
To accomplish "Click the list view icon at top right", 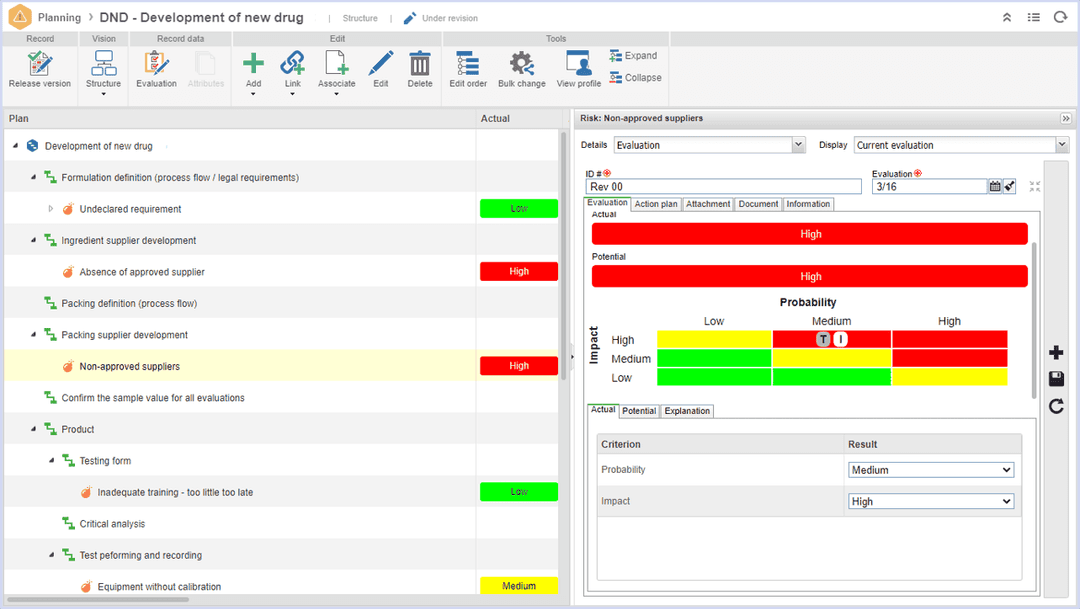I will click(1033, 17).
